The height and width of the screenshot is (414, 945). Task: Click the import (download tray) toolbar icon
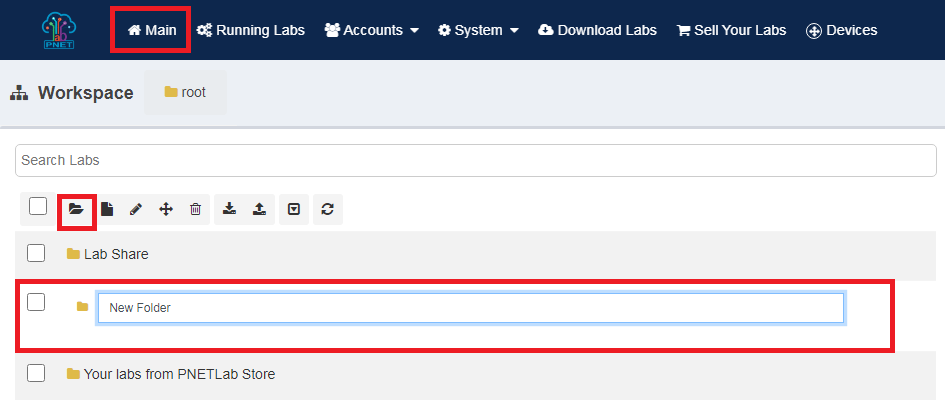pyautogui.click(x=229, y=209)
